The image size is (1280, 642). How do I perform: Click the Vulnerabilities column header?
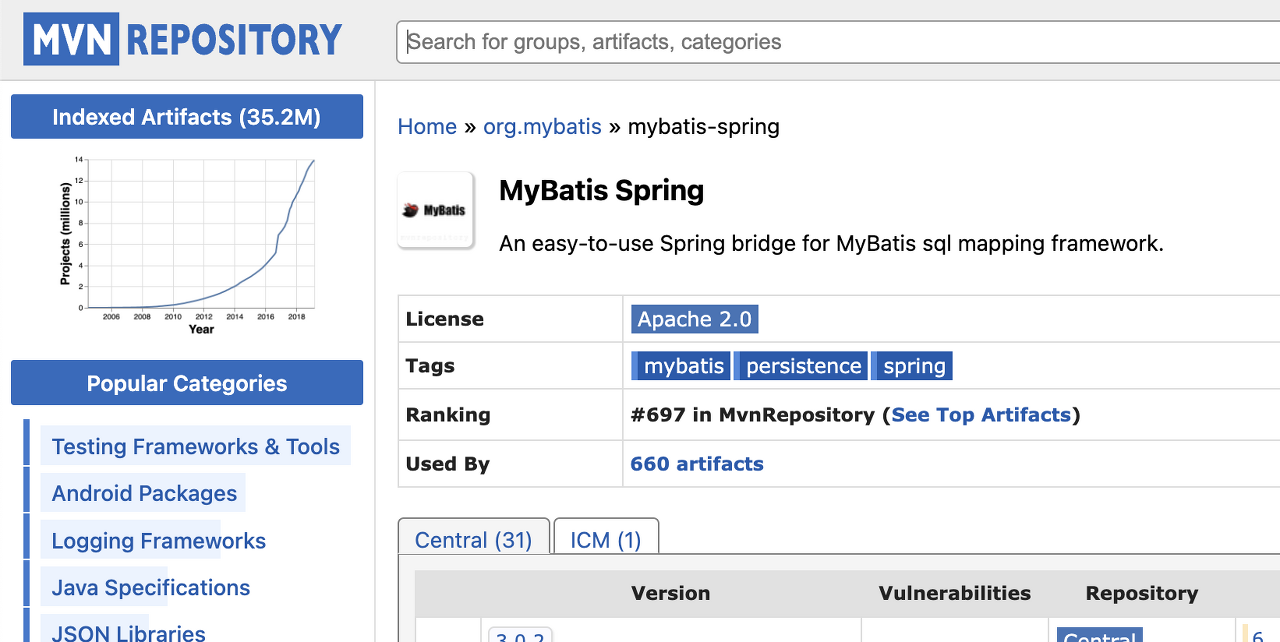(x=955, y=593)
